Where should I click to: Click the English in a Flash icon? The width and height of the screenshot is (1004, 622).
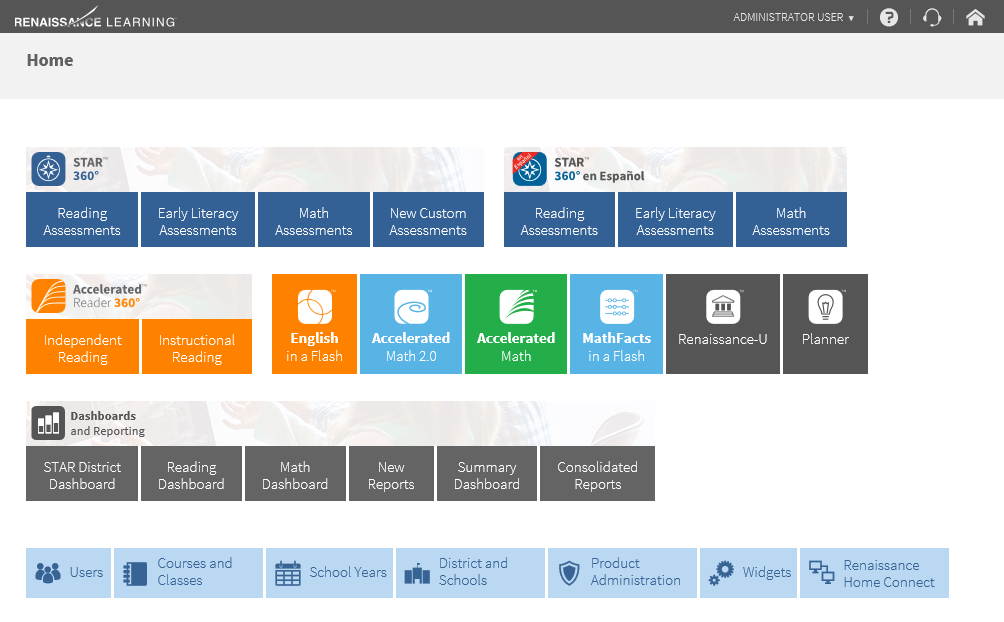[x=314, y=307]
